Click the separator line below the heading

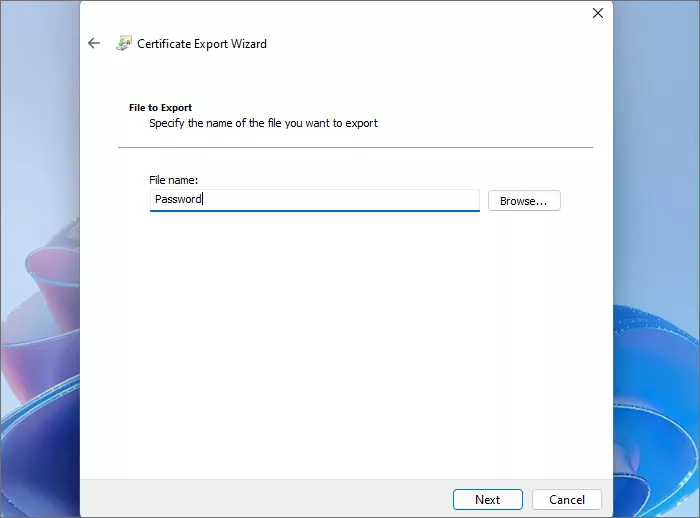[355, 148]
